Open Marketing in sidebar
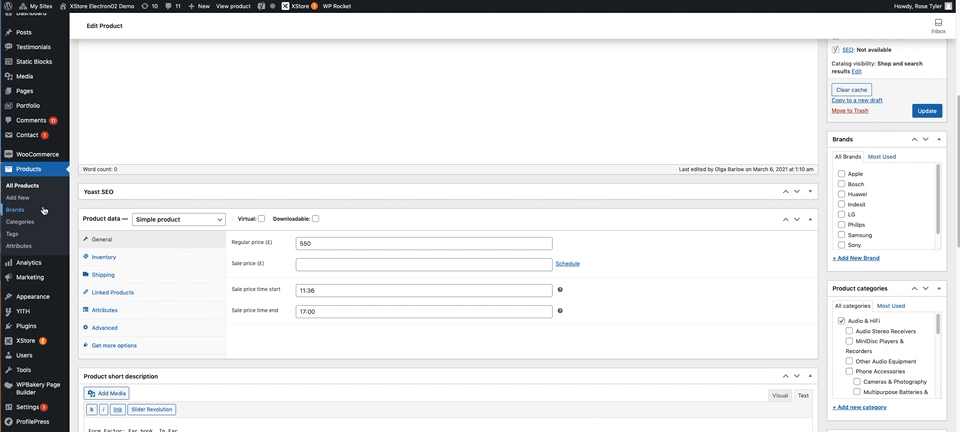This screenshot has width=960, height=432. pyautogui.click(x=30, y=277)
